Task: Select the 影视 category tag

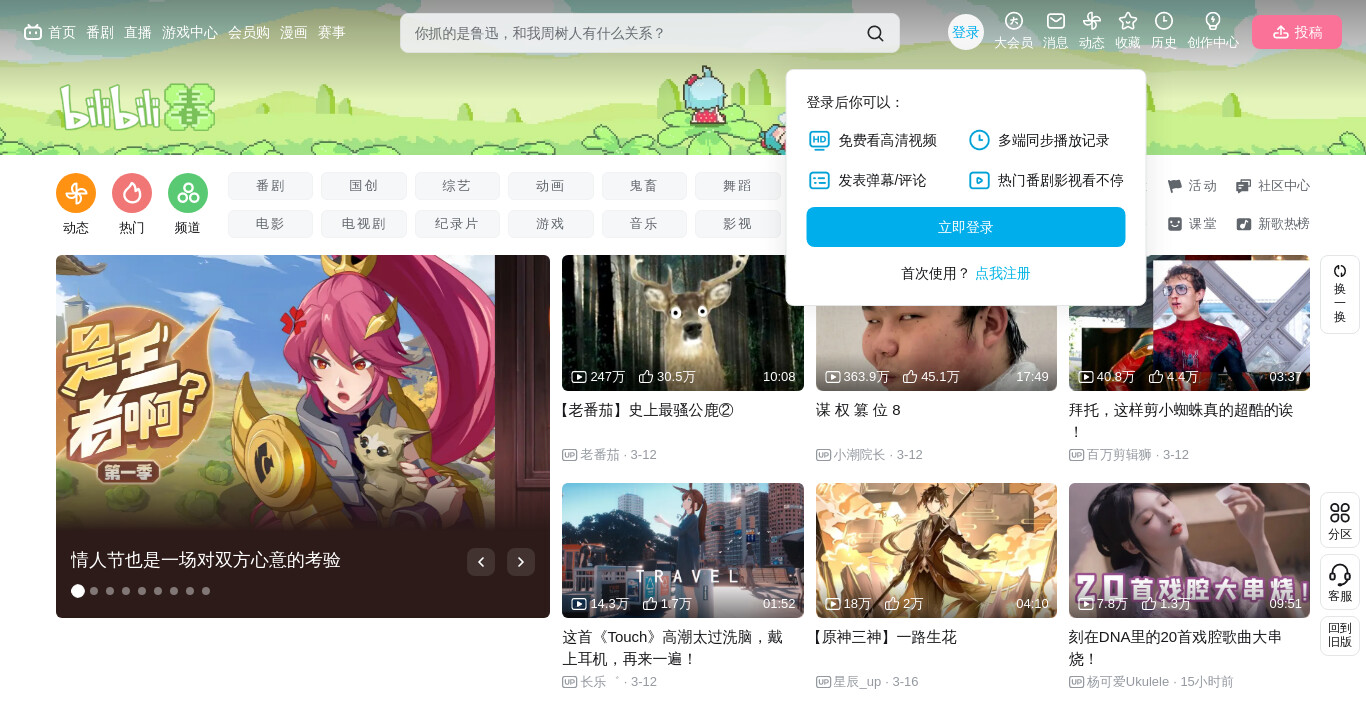Action: [738, 224]
